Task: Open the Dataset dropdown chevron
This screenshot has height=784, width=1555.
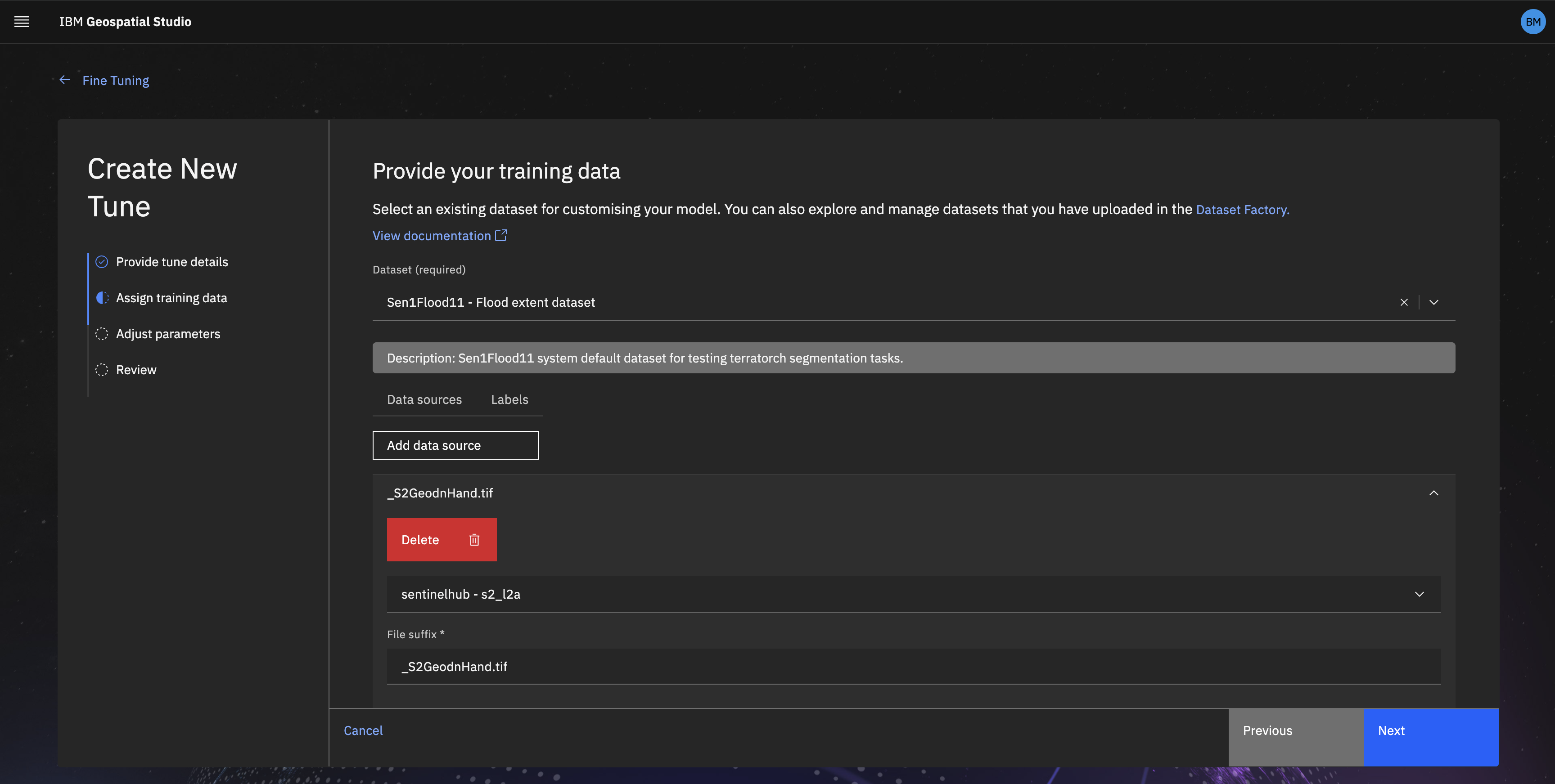Action: [1433, 302]
